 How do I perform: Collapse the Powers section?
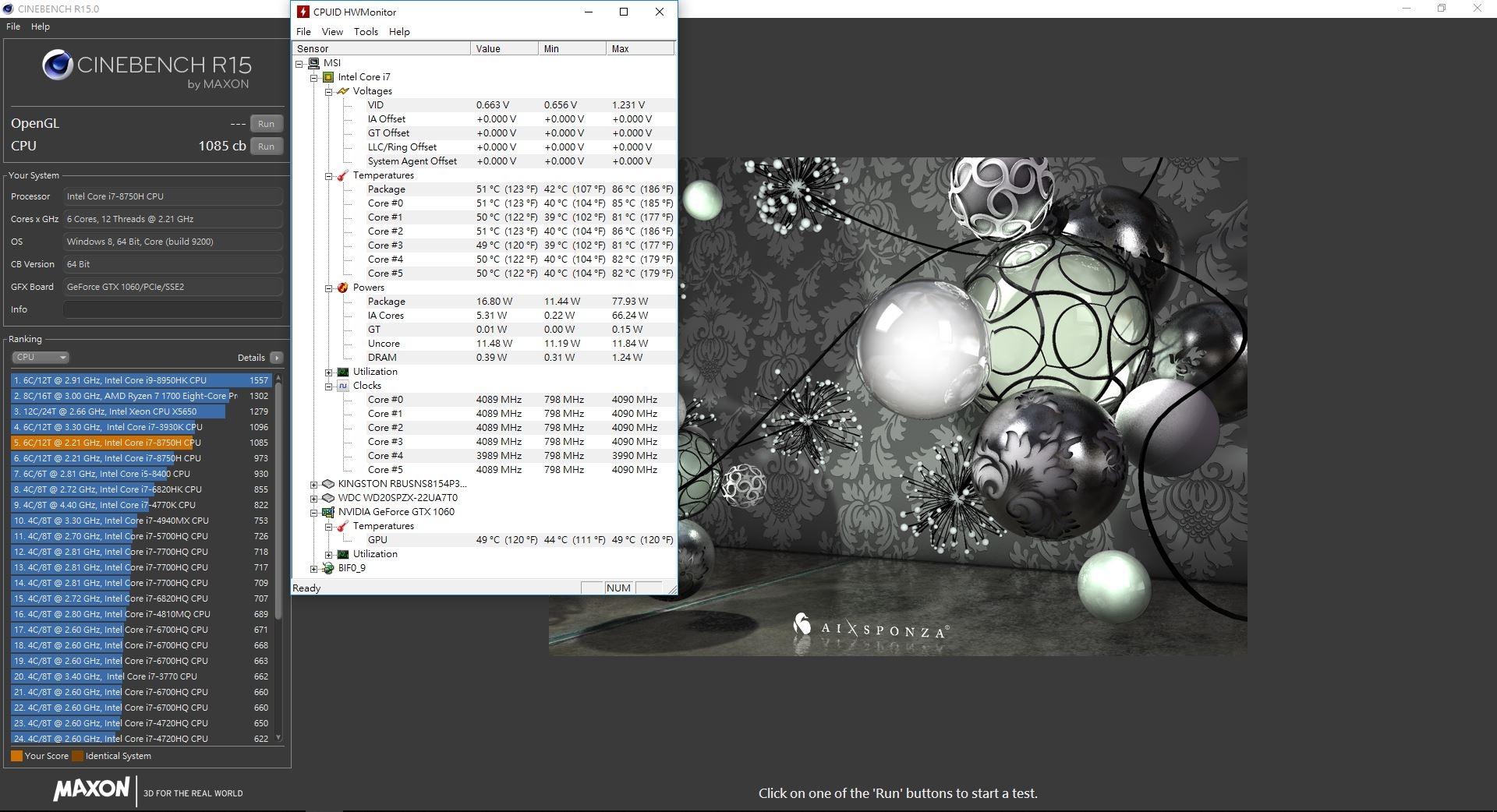coord(328,288)
